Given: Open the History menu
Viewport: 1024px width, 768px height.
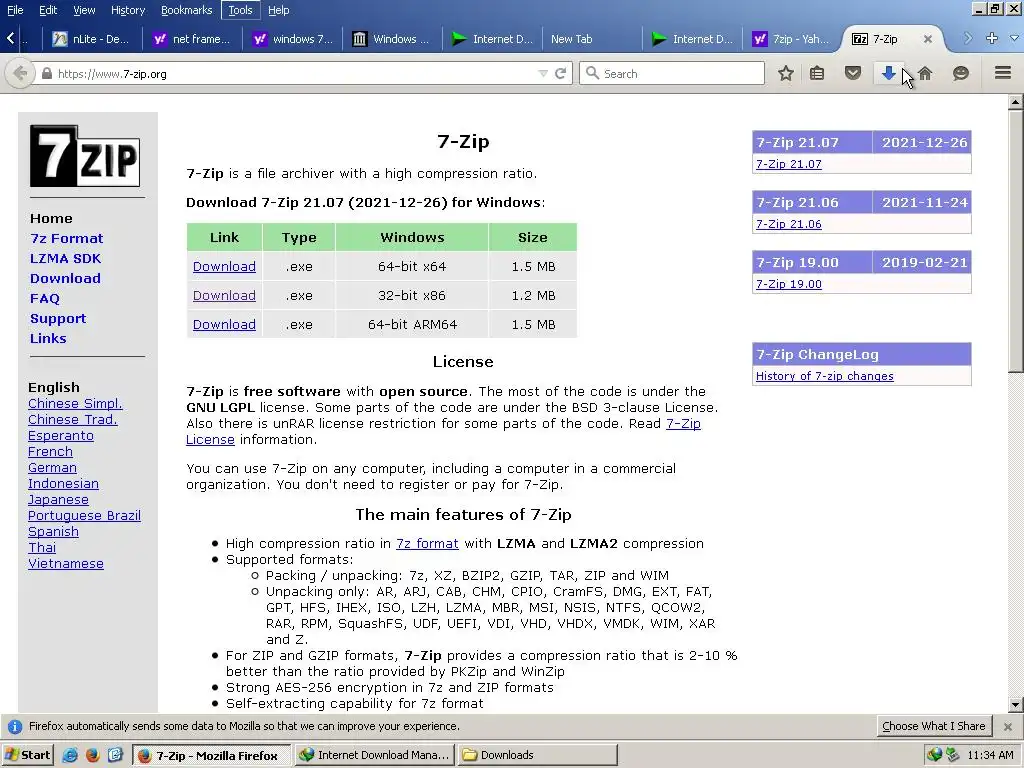Looking at the screenshot, I should pyautogui.click(x=128, y=10).
